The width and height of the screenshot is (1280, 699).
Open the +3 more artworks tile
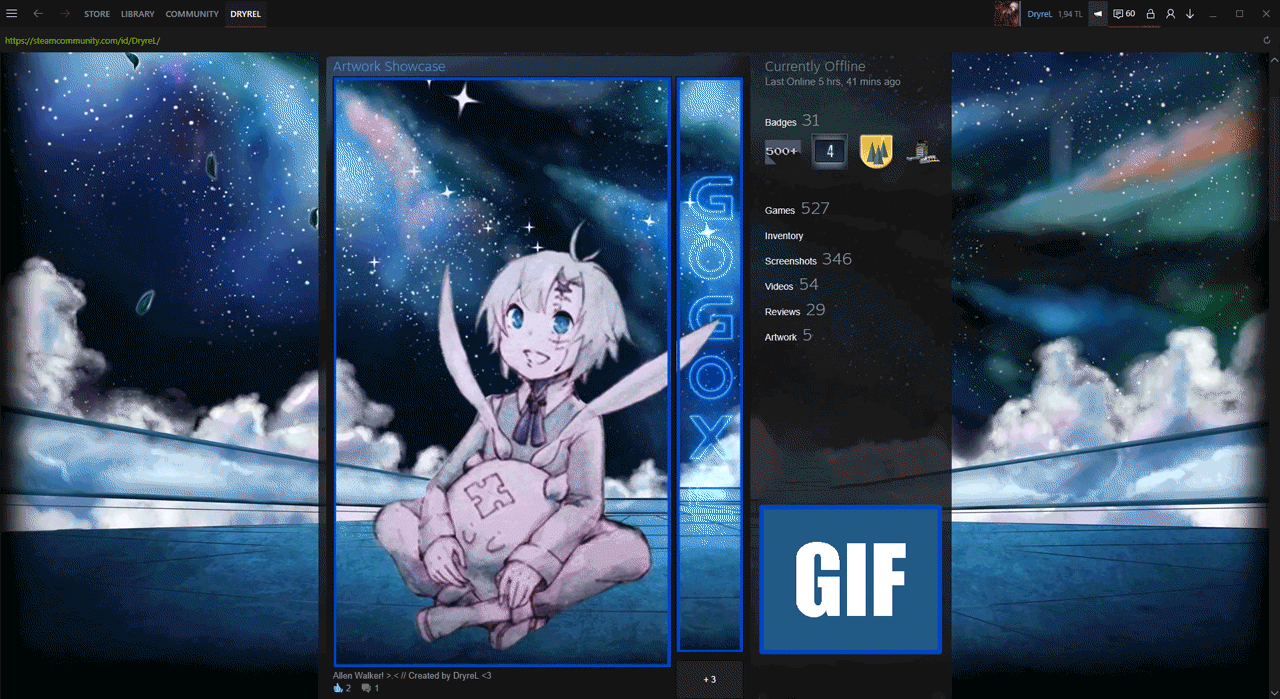[710, 679]
